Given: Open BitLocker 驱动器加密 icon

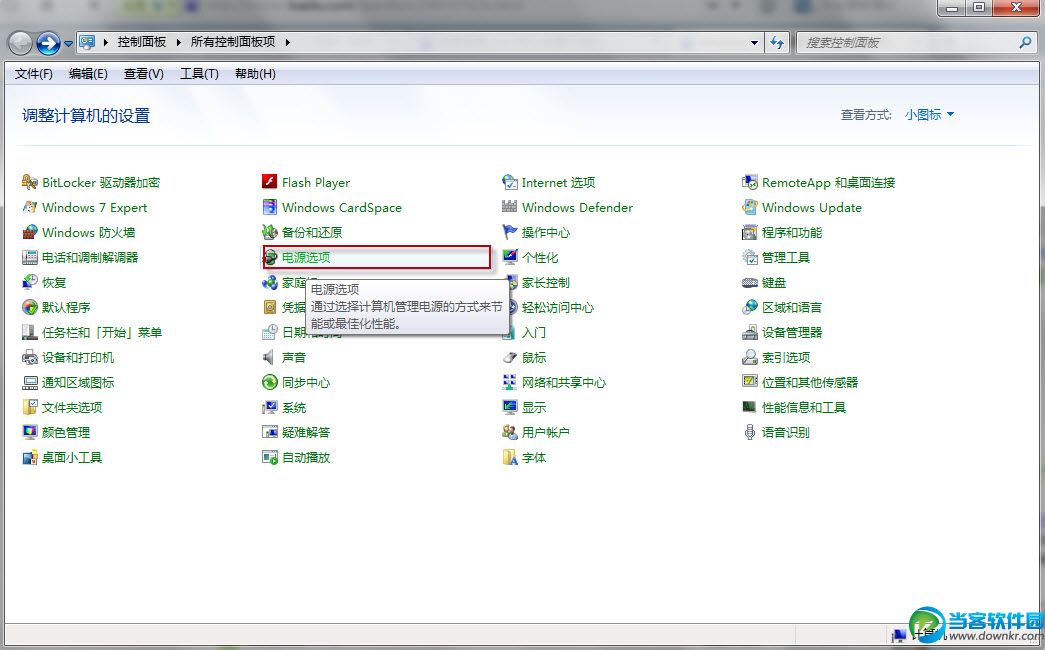Looking at the screenshot, I should (29, 182).
